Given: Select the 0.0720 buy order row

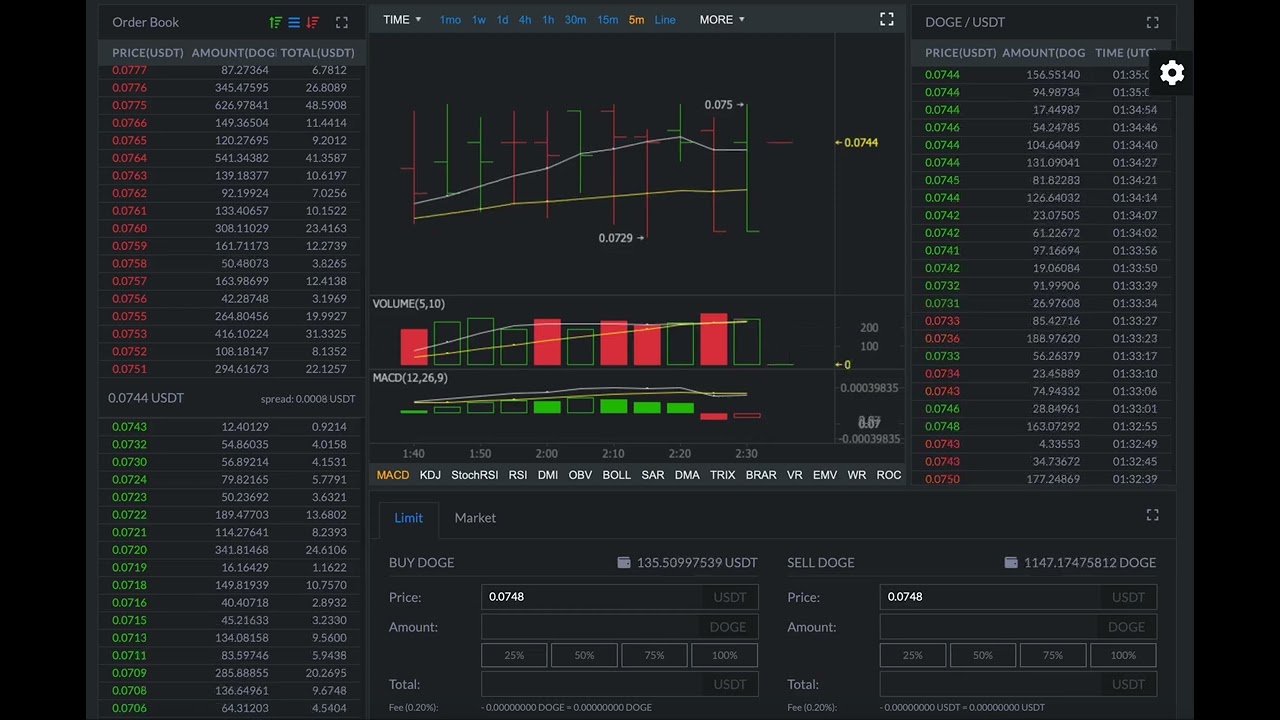Looking at the screenshot, I should point(231,550).
